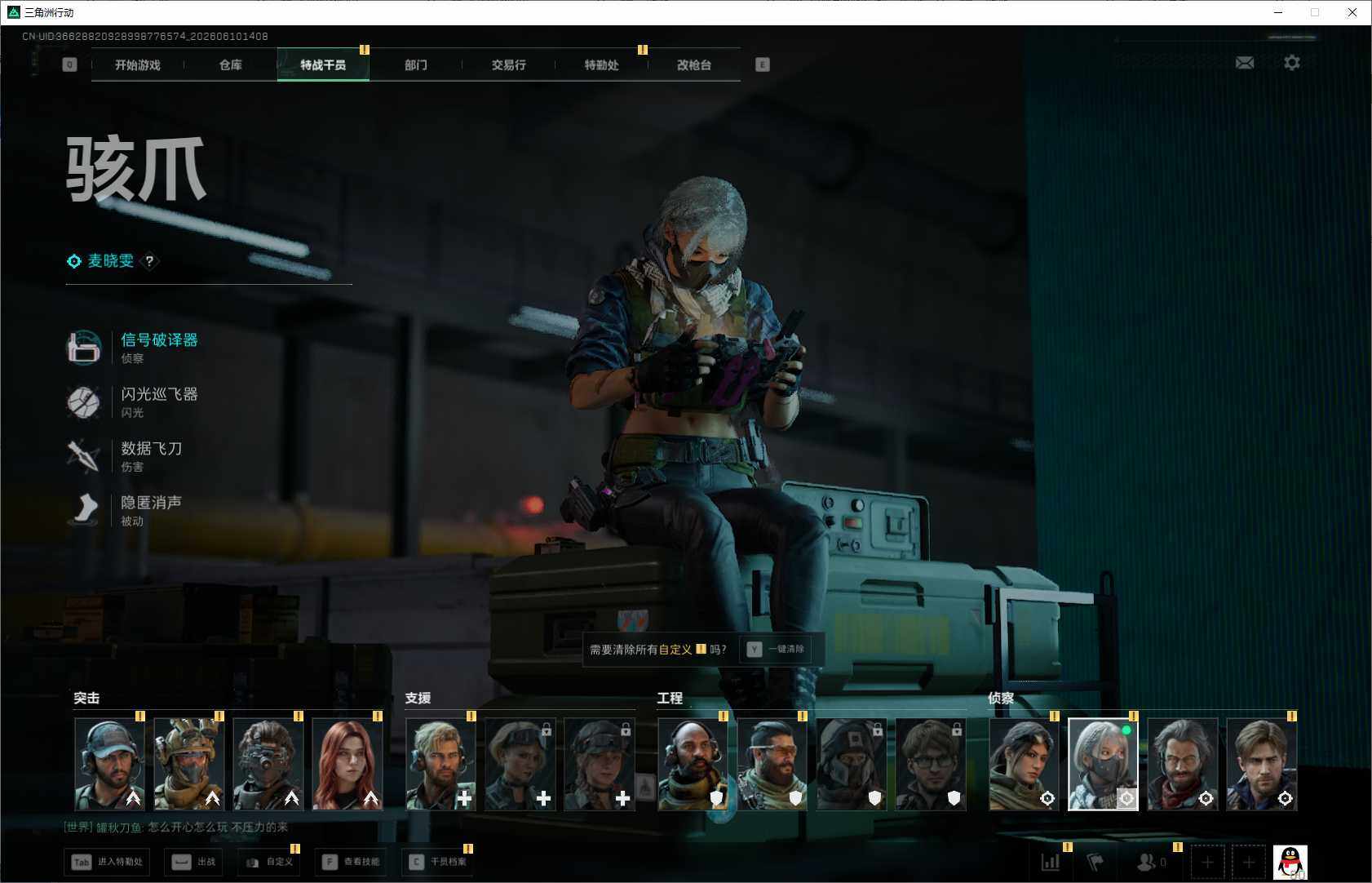The height and width of the screenshot is (883, 1372).
Task: Click the 隐匿消声 passive skill icon
Action: (x=83, y=510)
